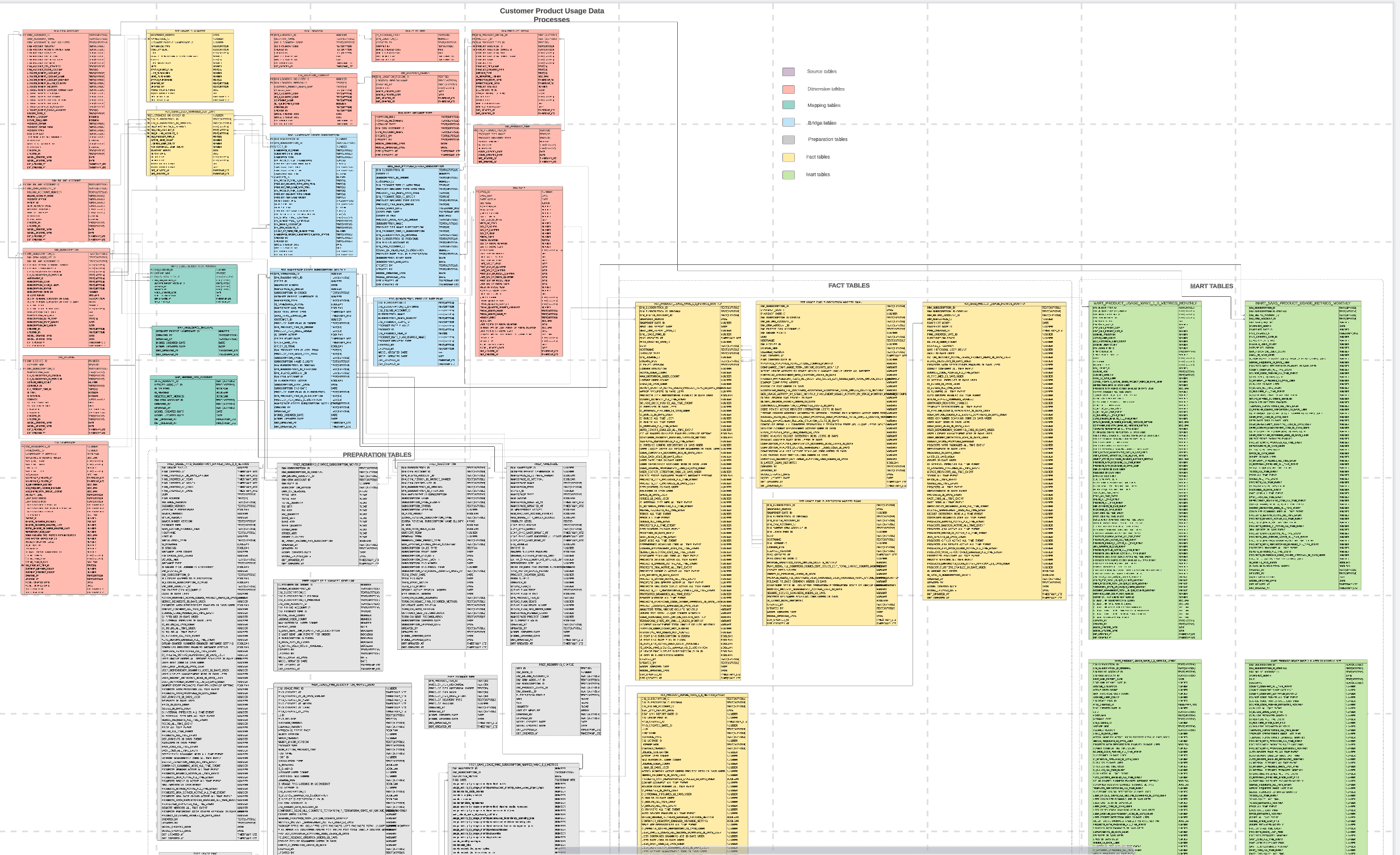Select the MAP_NAMESPACE_INTERNAL table header
Viewport: 1400px width, 855px height.
[195, 327]
